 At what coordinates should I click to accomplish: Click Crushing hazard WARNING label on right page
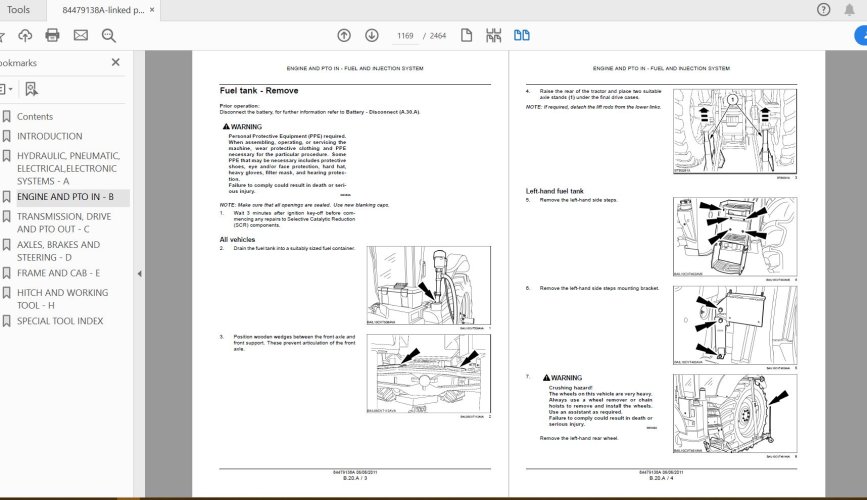click(562, 378)
